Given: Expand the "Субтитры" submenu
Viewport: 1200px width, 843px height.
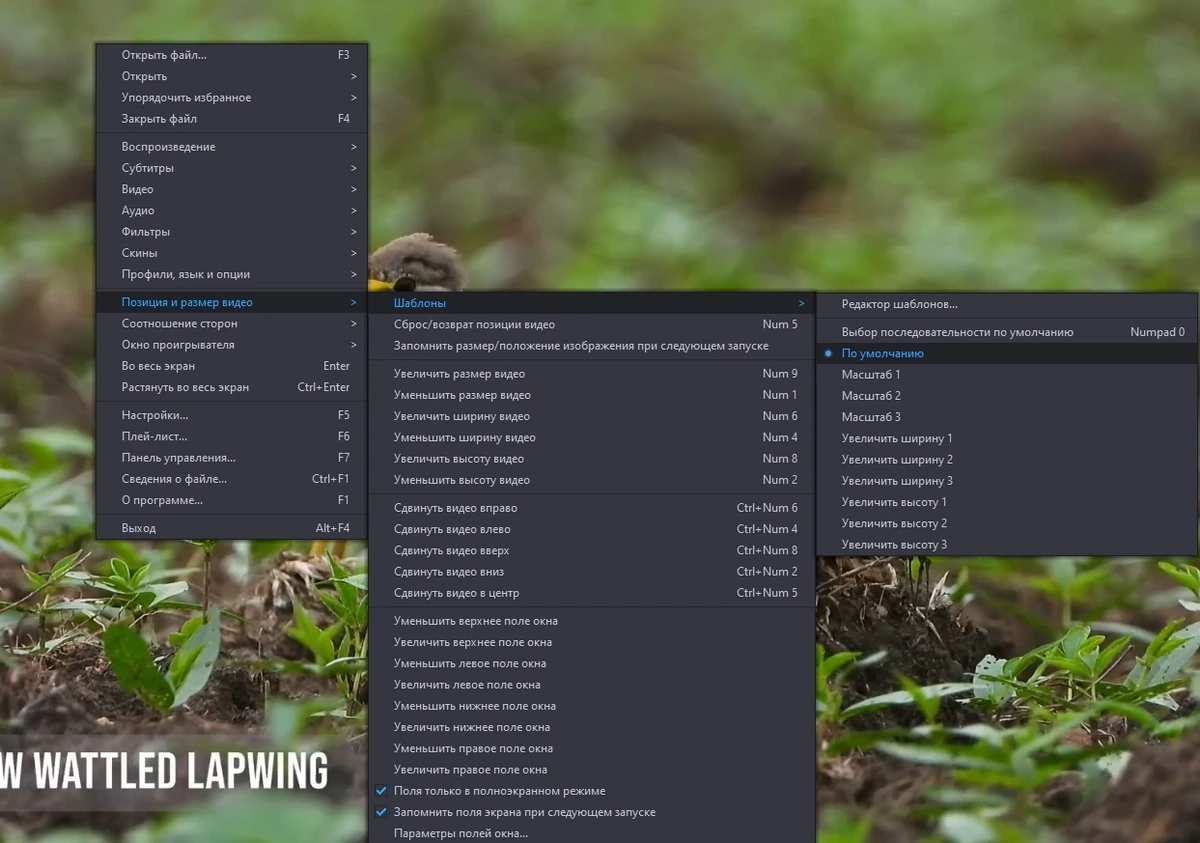Looking at the screenshot, I should pos(232,168).
